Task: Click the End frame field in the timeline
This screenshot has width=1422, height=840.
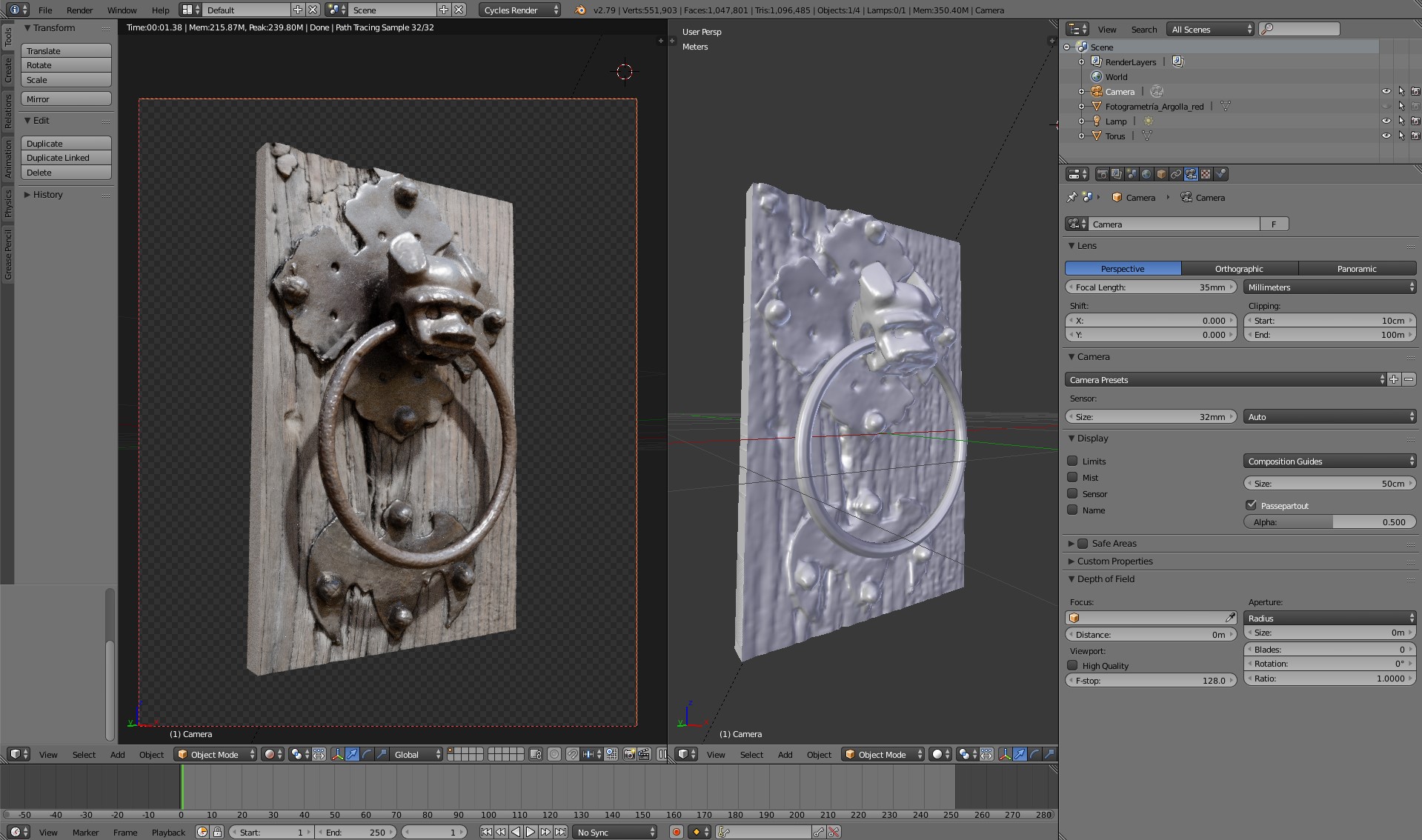Action: pos(356,832)
